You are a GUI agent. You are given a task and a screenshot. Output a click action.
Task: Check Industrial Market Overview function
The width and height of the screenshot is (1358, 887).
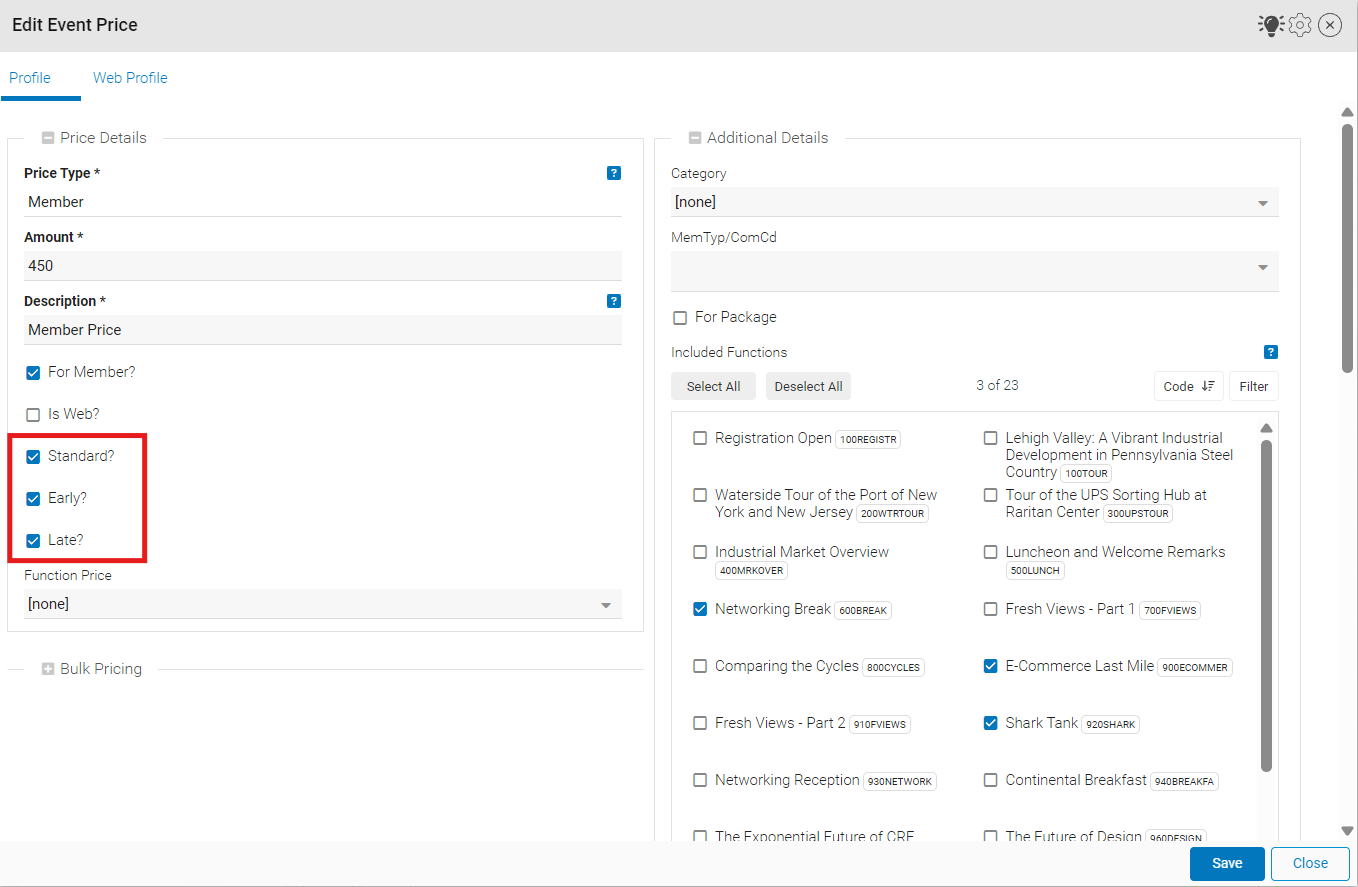pos(700,552)
